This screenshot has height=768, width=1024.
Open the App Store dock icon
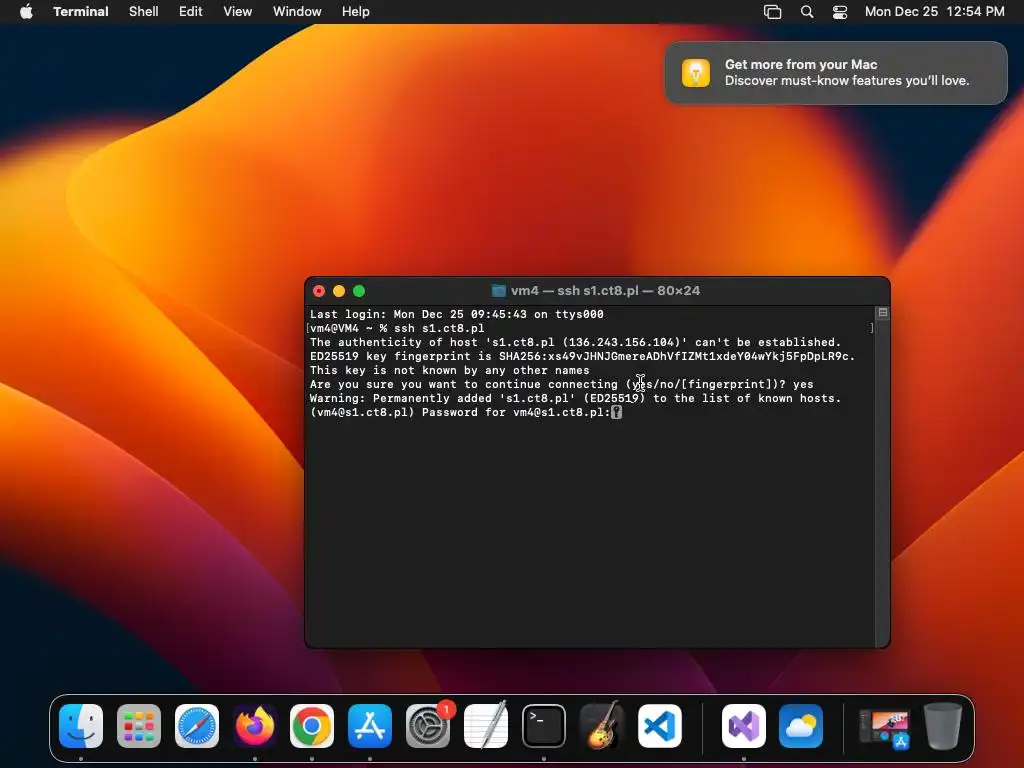coord(370,726)
